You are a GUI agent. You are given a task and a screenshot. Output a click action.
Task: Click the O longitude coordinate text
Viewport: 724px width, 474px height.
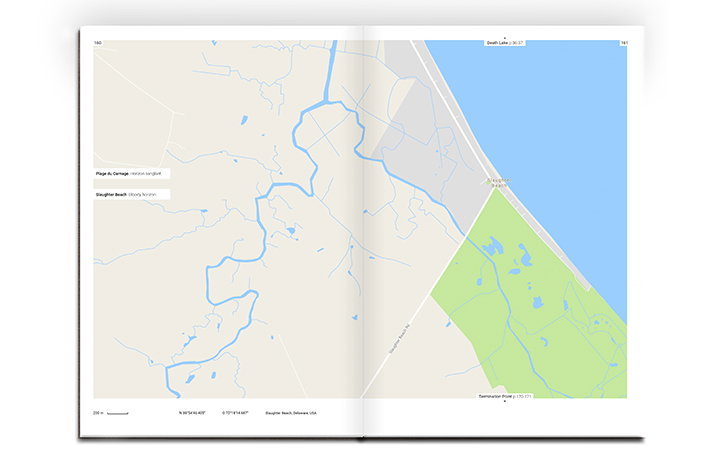[x=235, y=413]
